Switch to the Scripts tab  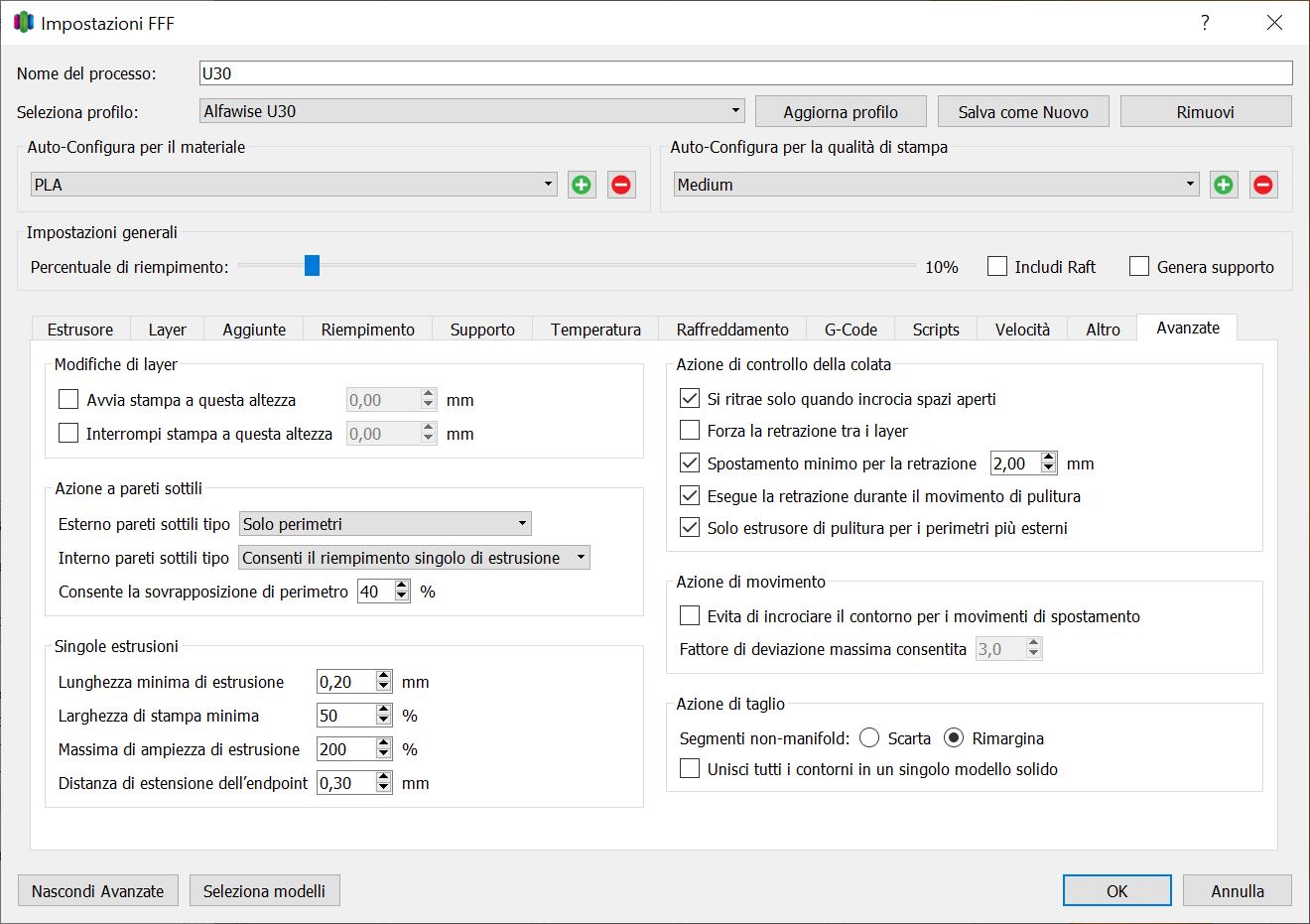[x=936, y=330]
